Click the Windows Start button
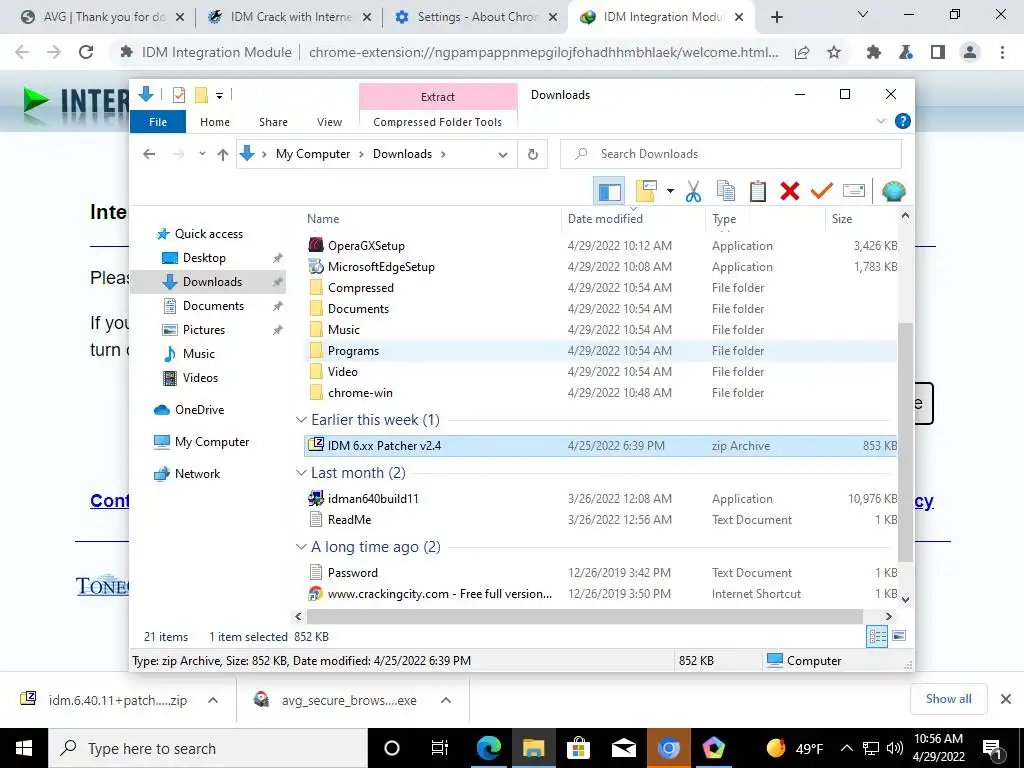The image size is (1024, 768). coord(24,748)
